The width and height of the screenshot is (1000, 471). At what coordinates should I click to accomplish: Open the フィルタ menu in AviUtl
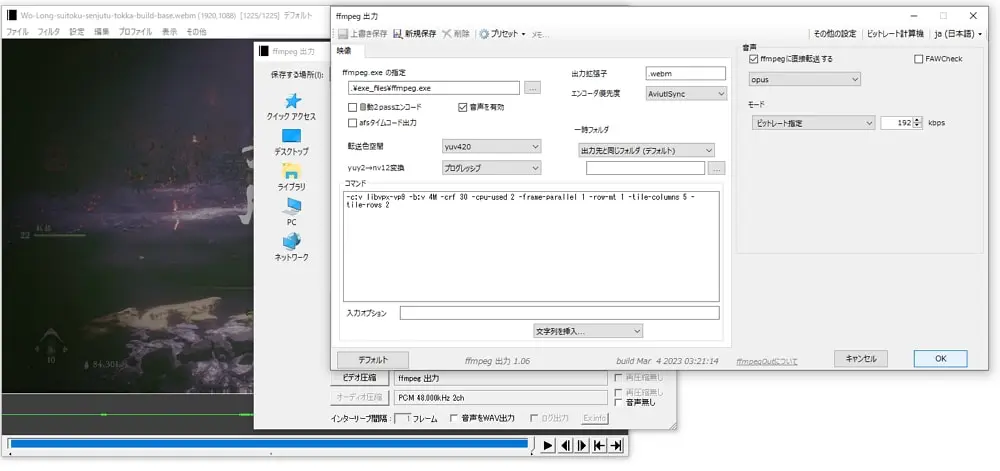pos(48,32)
